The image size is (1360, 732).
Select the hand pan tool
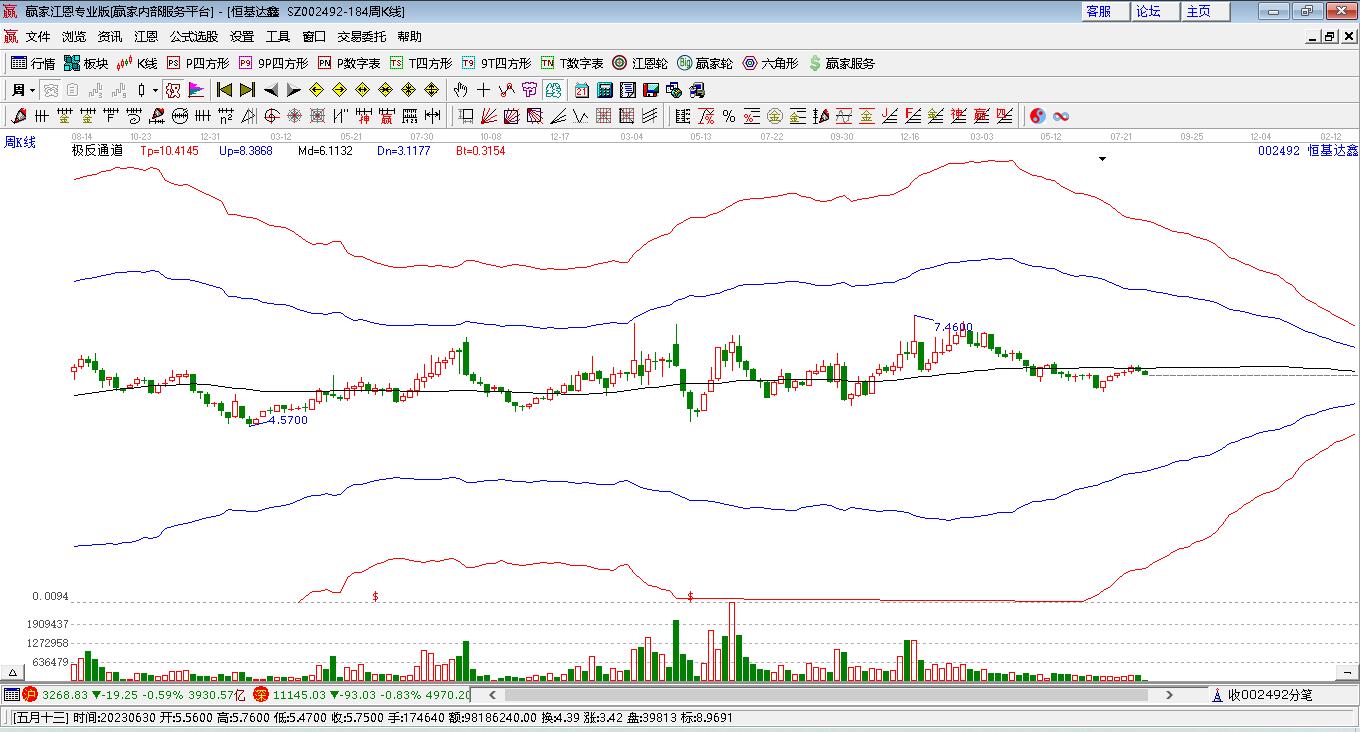coord(461,90)
